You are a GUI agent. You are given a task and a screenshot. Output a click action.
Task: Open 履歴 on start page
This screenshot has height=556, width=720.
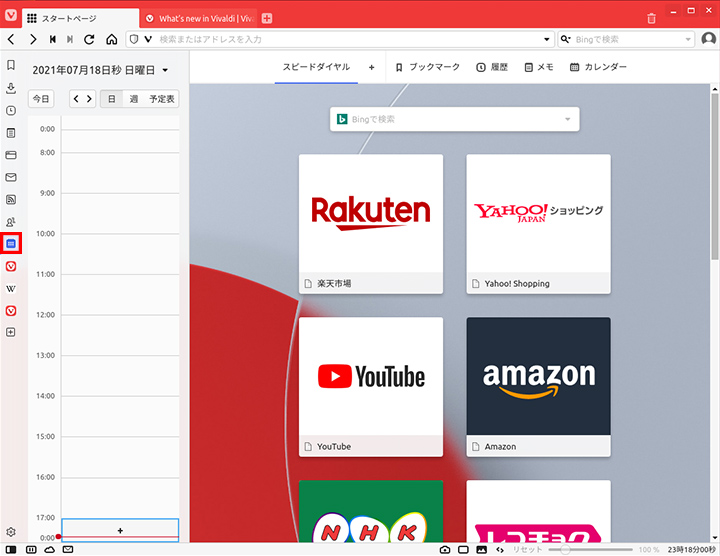(x=492, y=67)
